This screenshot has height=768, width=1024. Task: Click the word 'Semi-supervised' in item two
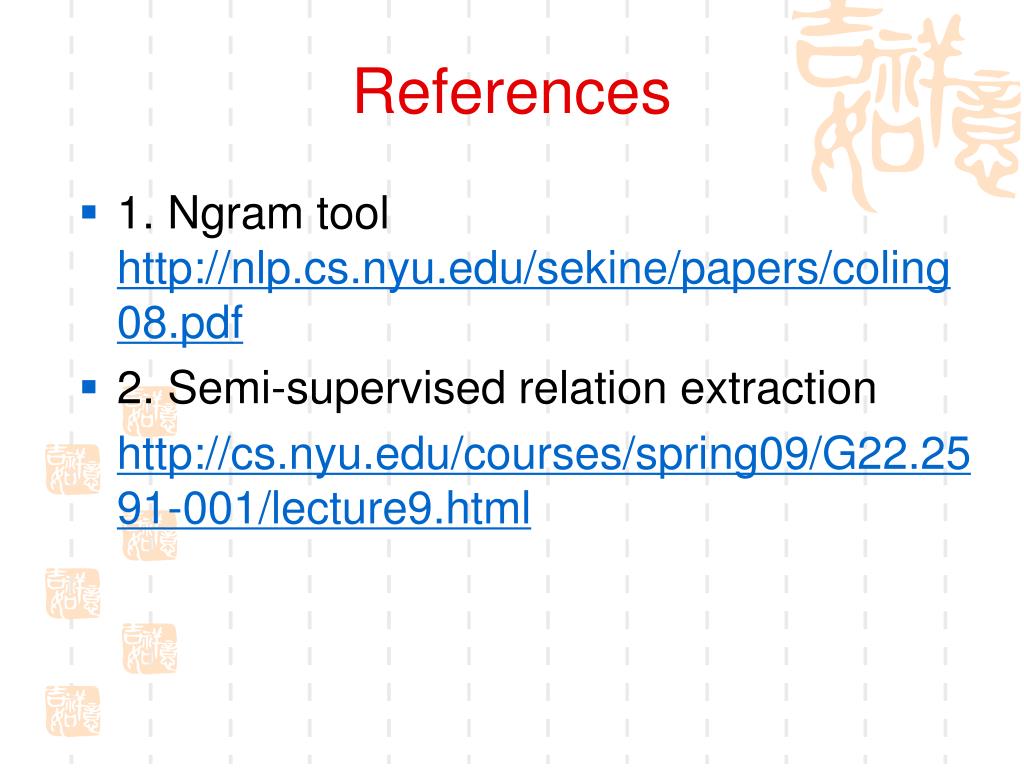pyautogui.click(x=336, y=390)
